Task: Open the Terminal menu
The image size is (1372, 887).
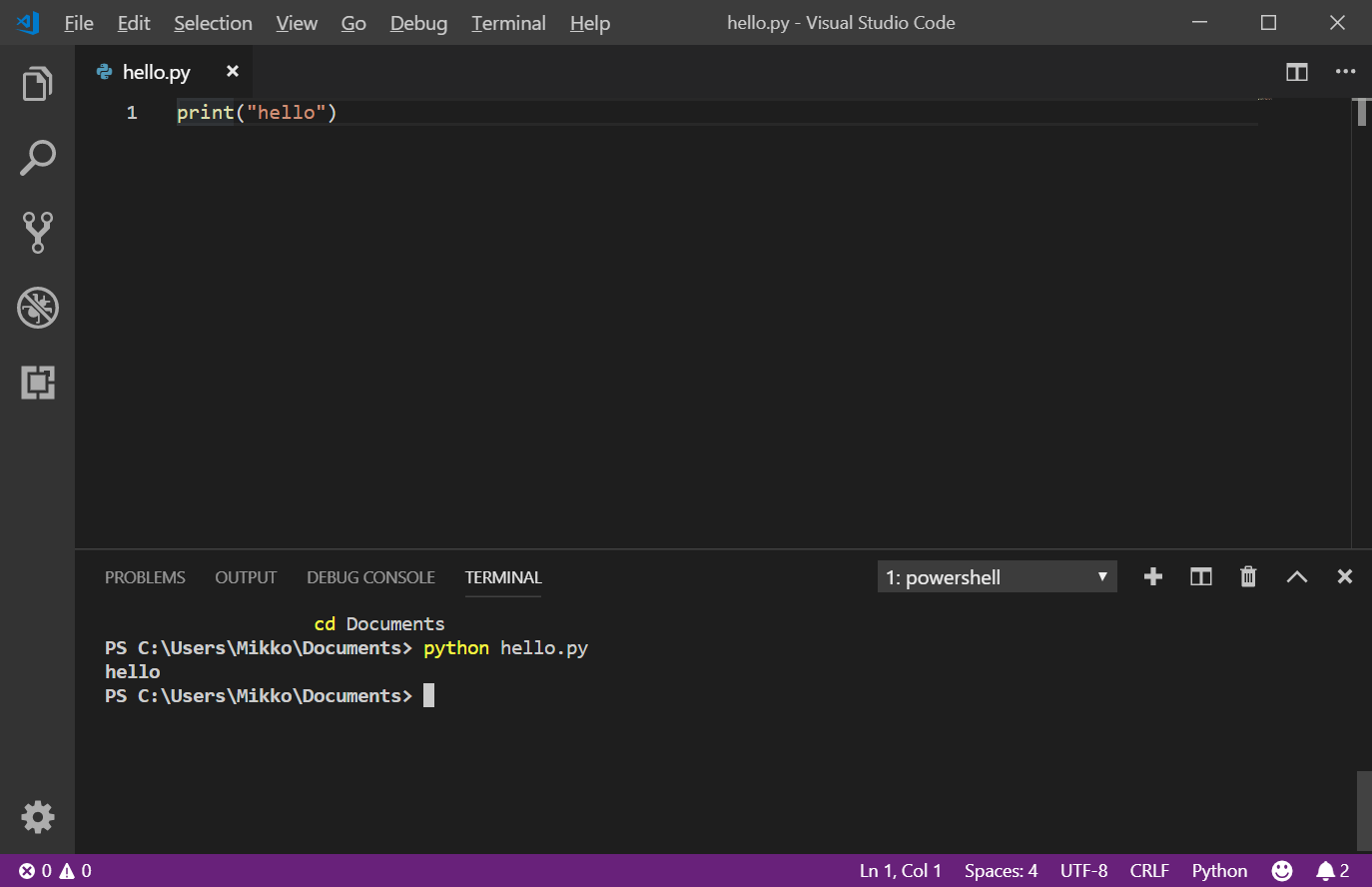Action: tap(508, 23)
